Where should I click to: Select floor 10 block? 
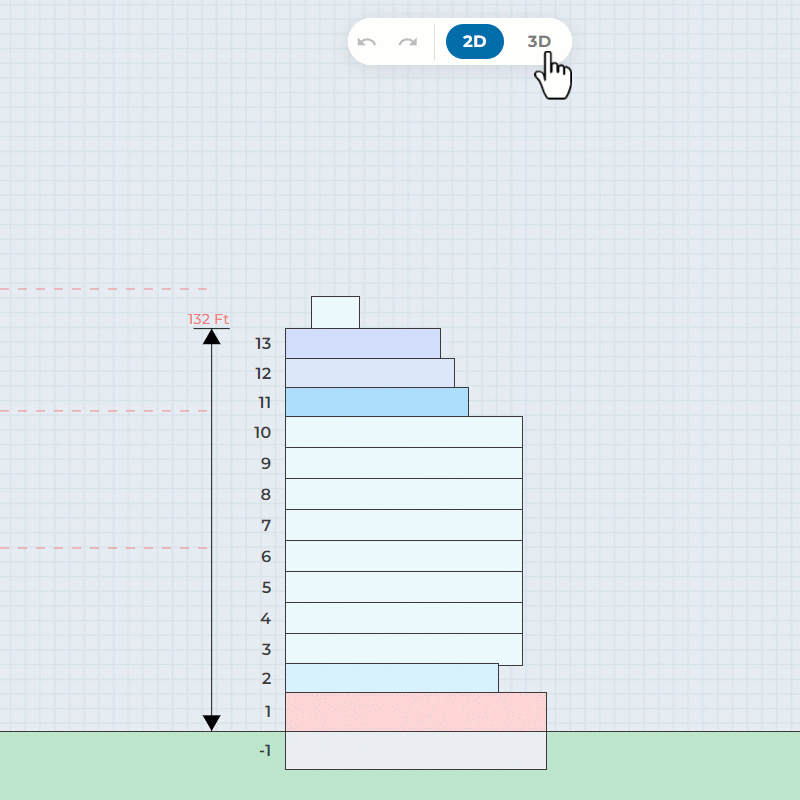pos(403,432)
